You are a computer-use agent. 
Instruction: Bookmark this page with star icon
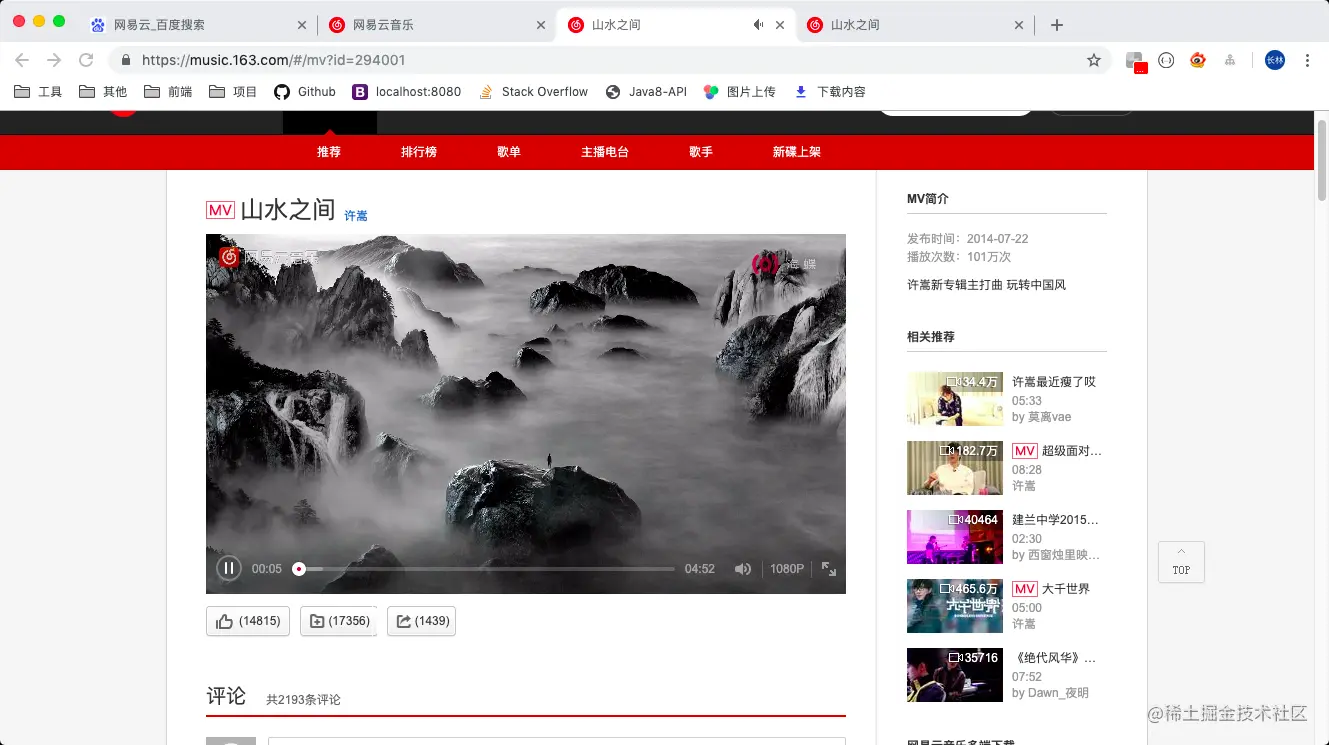point(1094,60)
